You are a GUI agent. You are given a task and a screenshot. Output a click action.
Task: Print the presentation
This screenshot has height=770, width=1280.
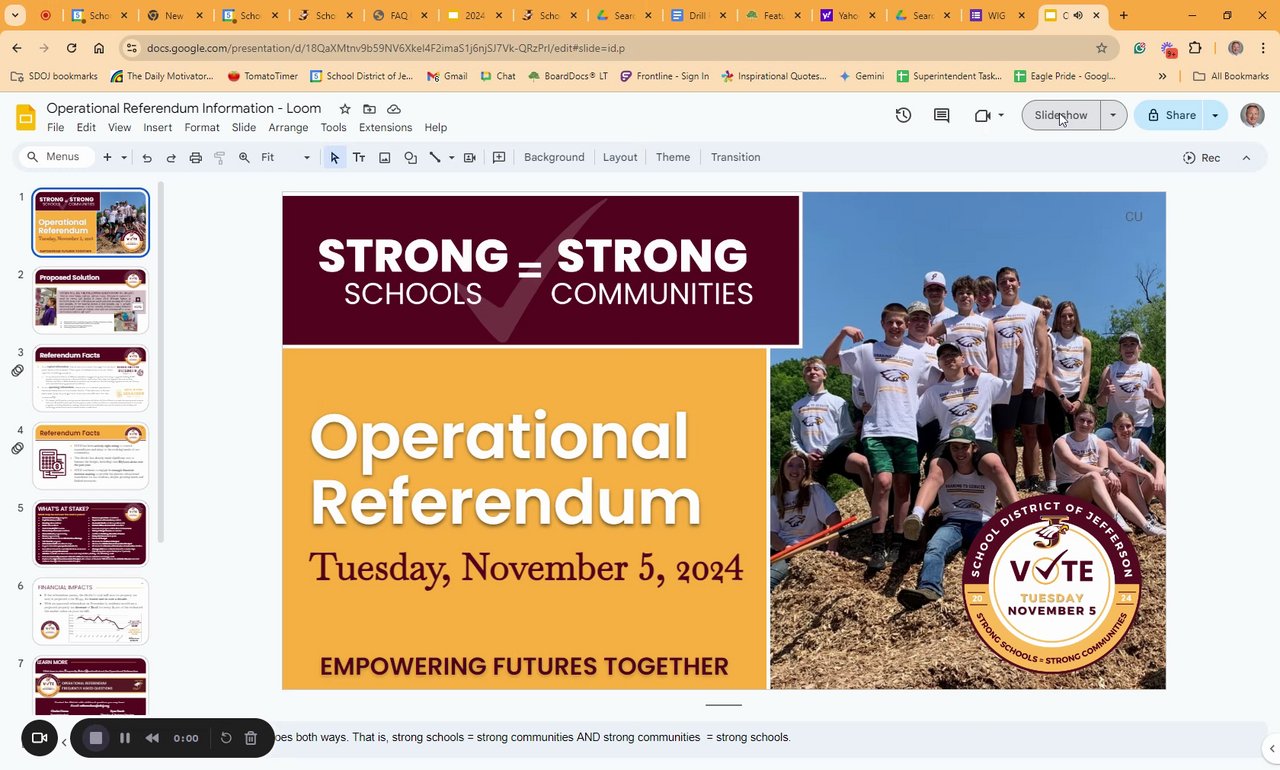pos(195,157)
